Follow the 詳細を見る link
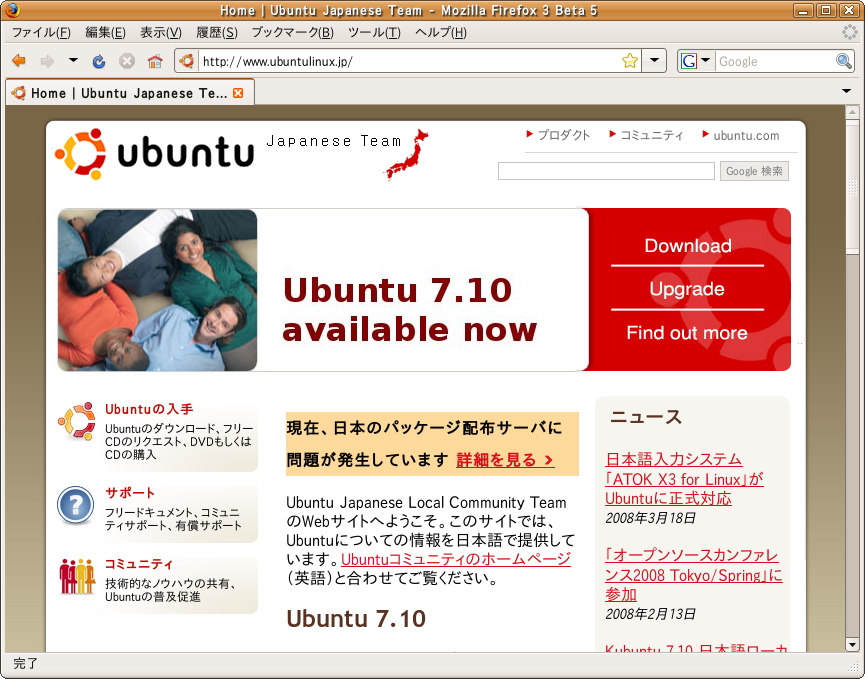Image resolution: width=865 pixels, height=679 pixels. pyautogui.click(x=505, y=459)
